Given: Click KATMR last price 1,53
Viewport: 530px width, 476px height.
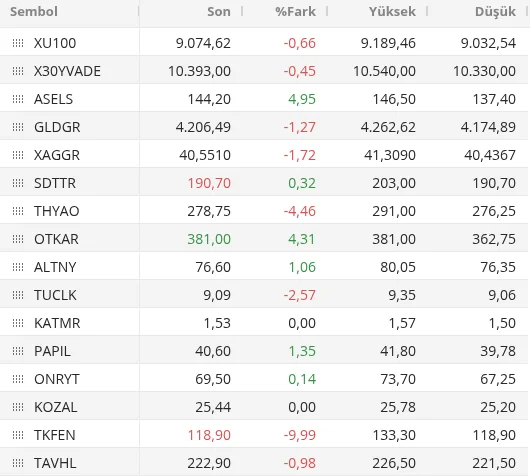Looking at the screenshot, I should (x=217, y=323).
